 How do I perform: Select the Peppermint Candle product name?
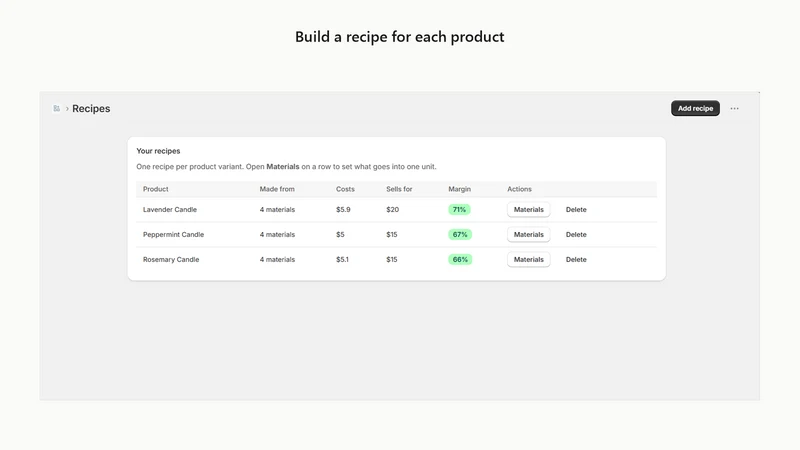pos(173,235)
